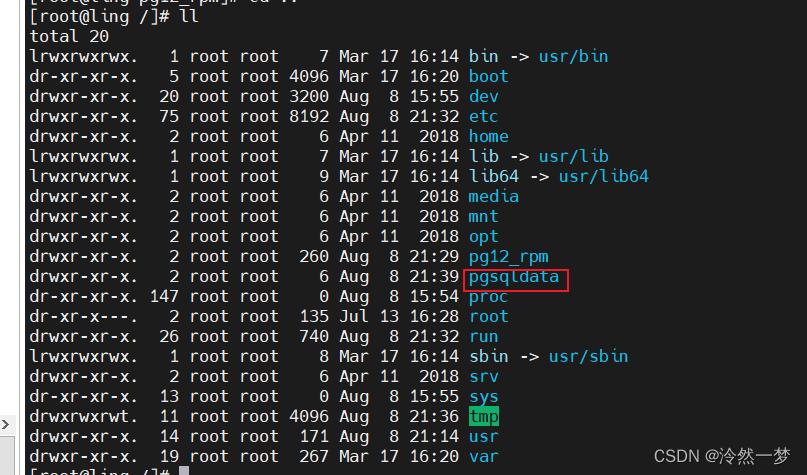Click the usr/sbin symlink target
The height and width of the screenshot is (475, 807).
click(x=588, y=357)
